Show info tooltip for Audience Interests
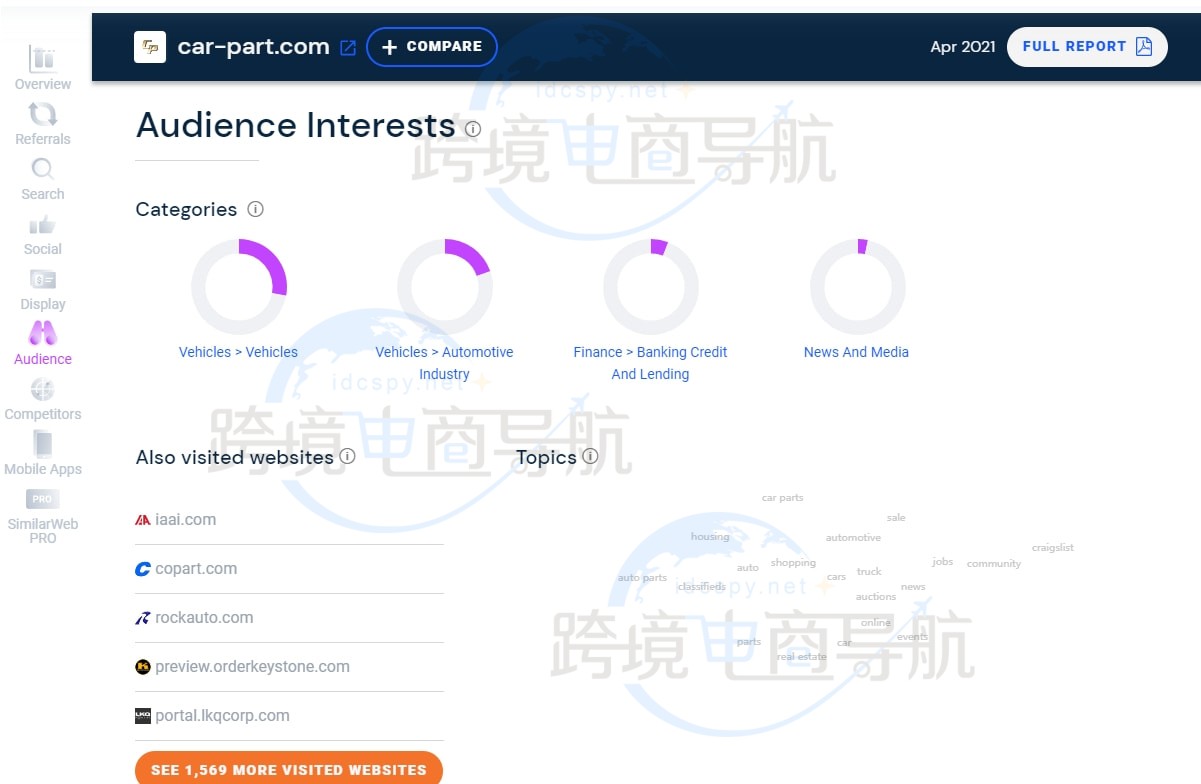 pos(473,129)
